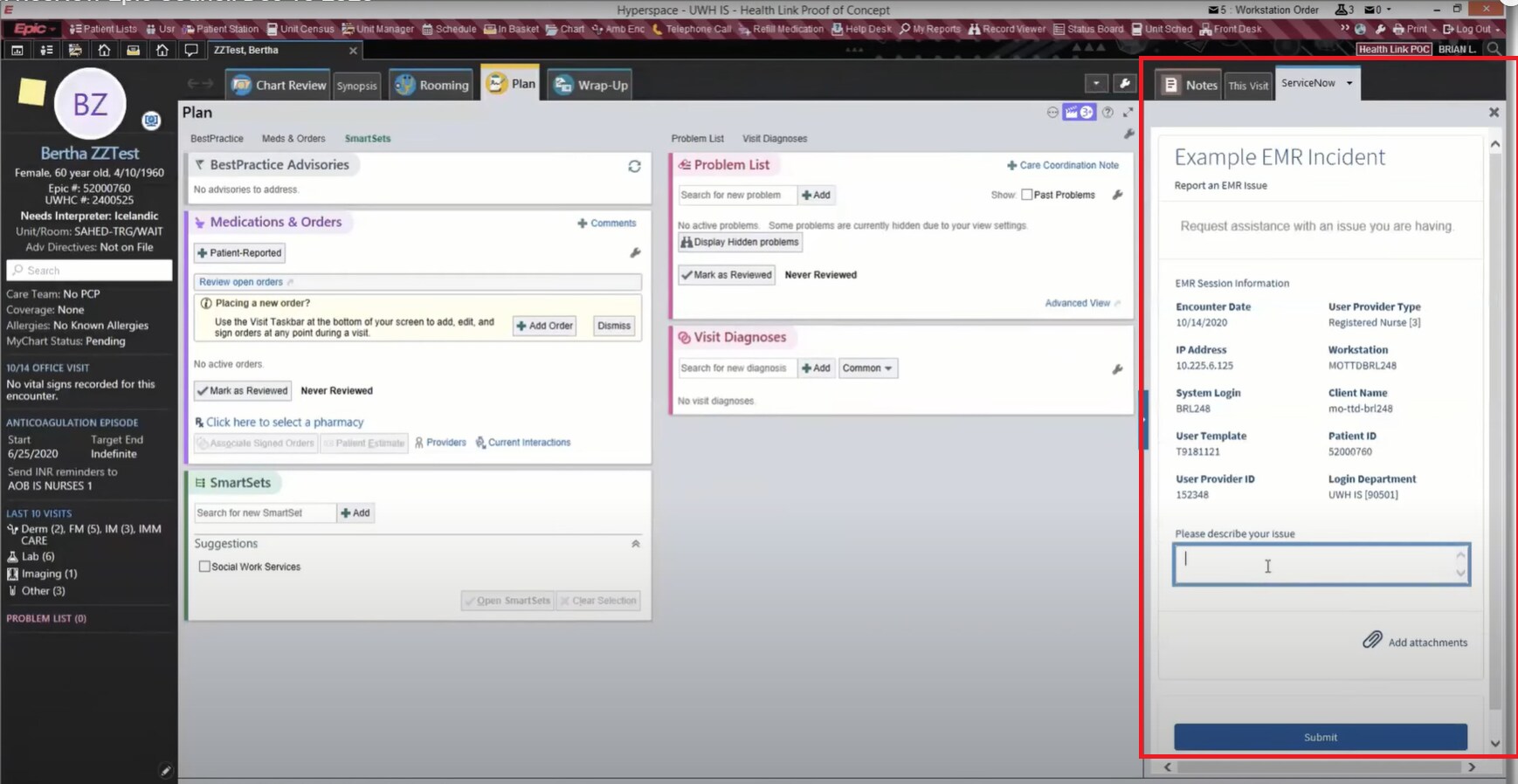Click Search for new SmartSet field
The image size is (1518, 784).
click(265, 512)
